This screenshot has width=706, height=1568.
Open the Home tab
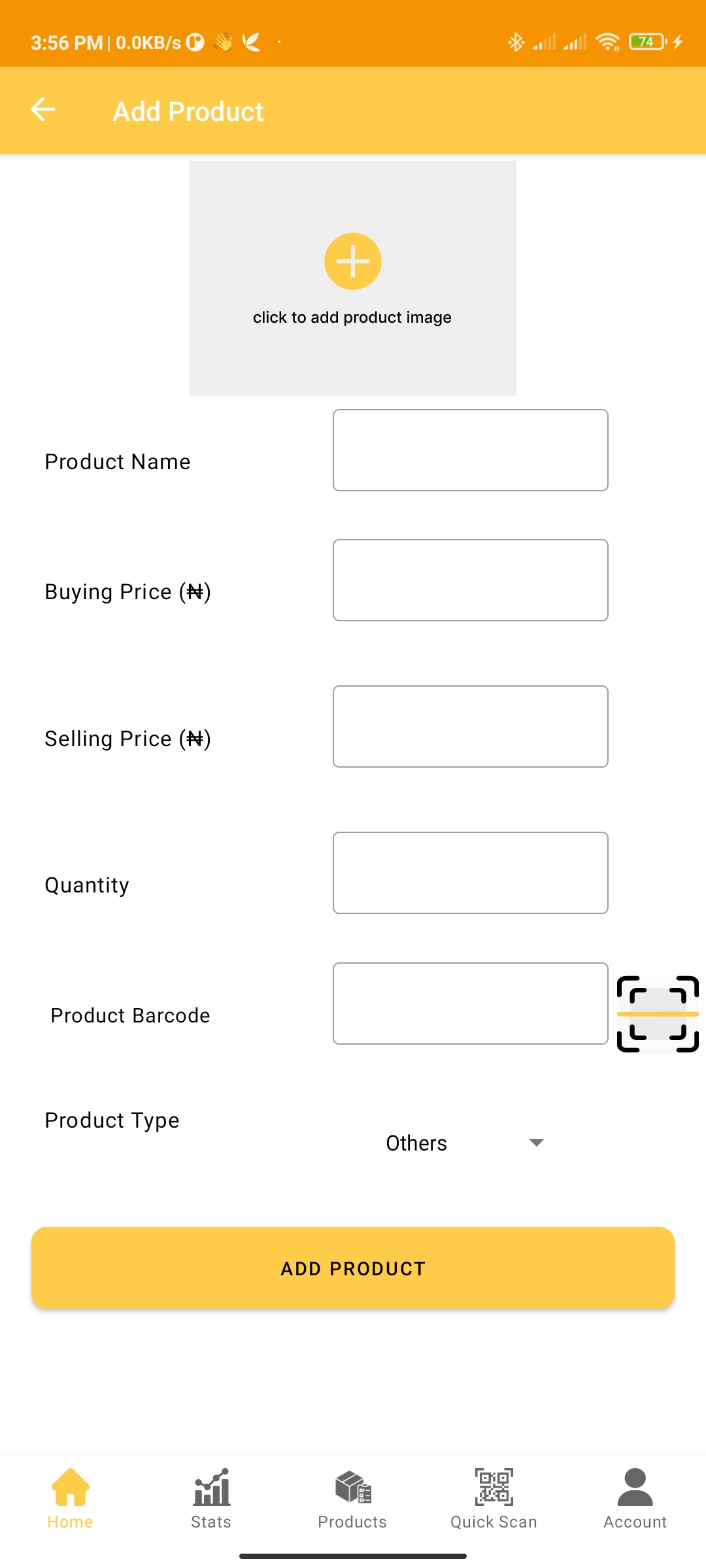[x=70, y=1498]
